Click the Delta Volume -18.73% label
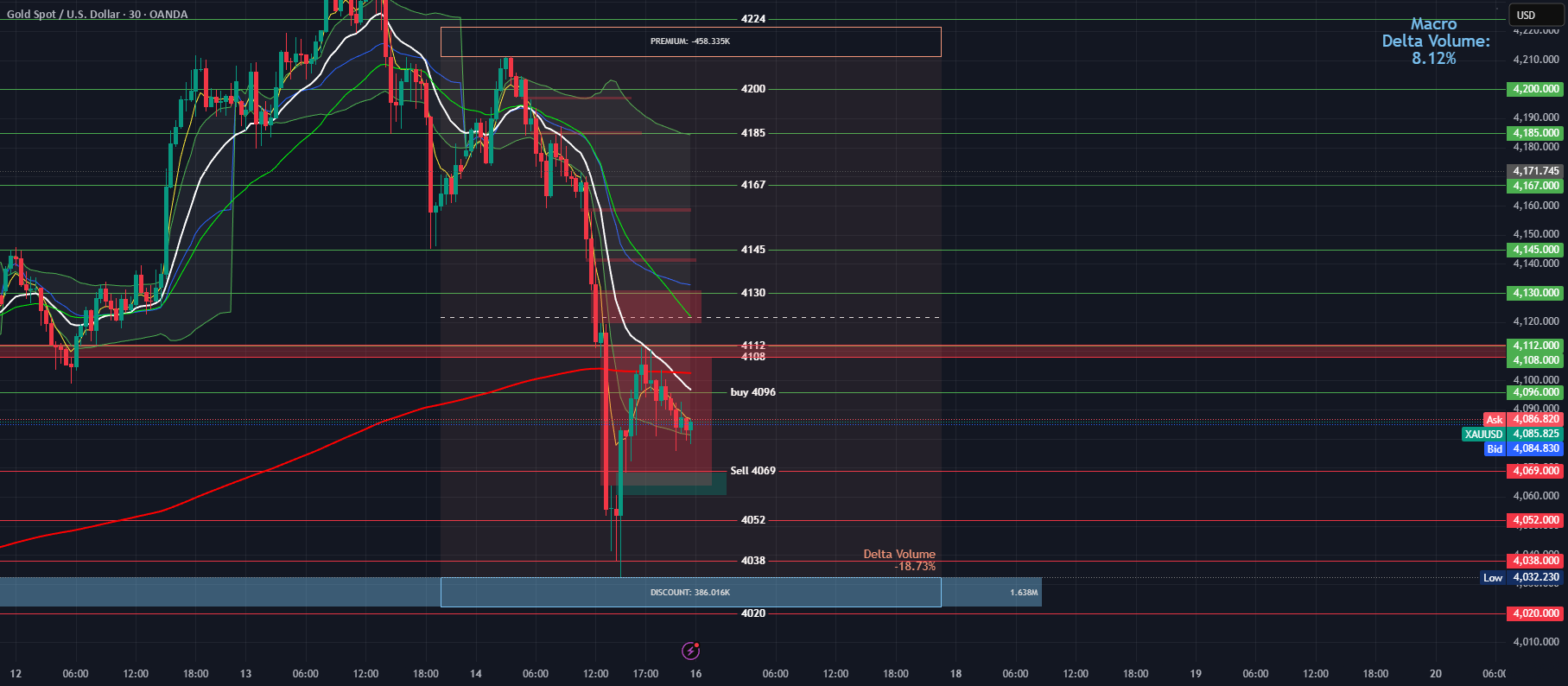Image resolution: width=1568 pixels, height=686 pixels. tap(899, 560)
